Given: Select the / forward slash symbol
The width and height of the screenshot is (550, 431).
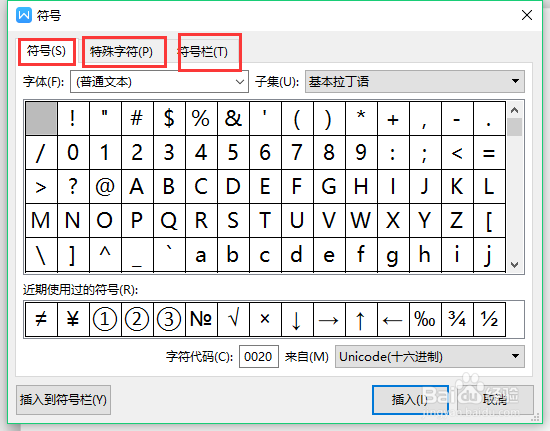Looking at the screenshot, I should [41, 153].
